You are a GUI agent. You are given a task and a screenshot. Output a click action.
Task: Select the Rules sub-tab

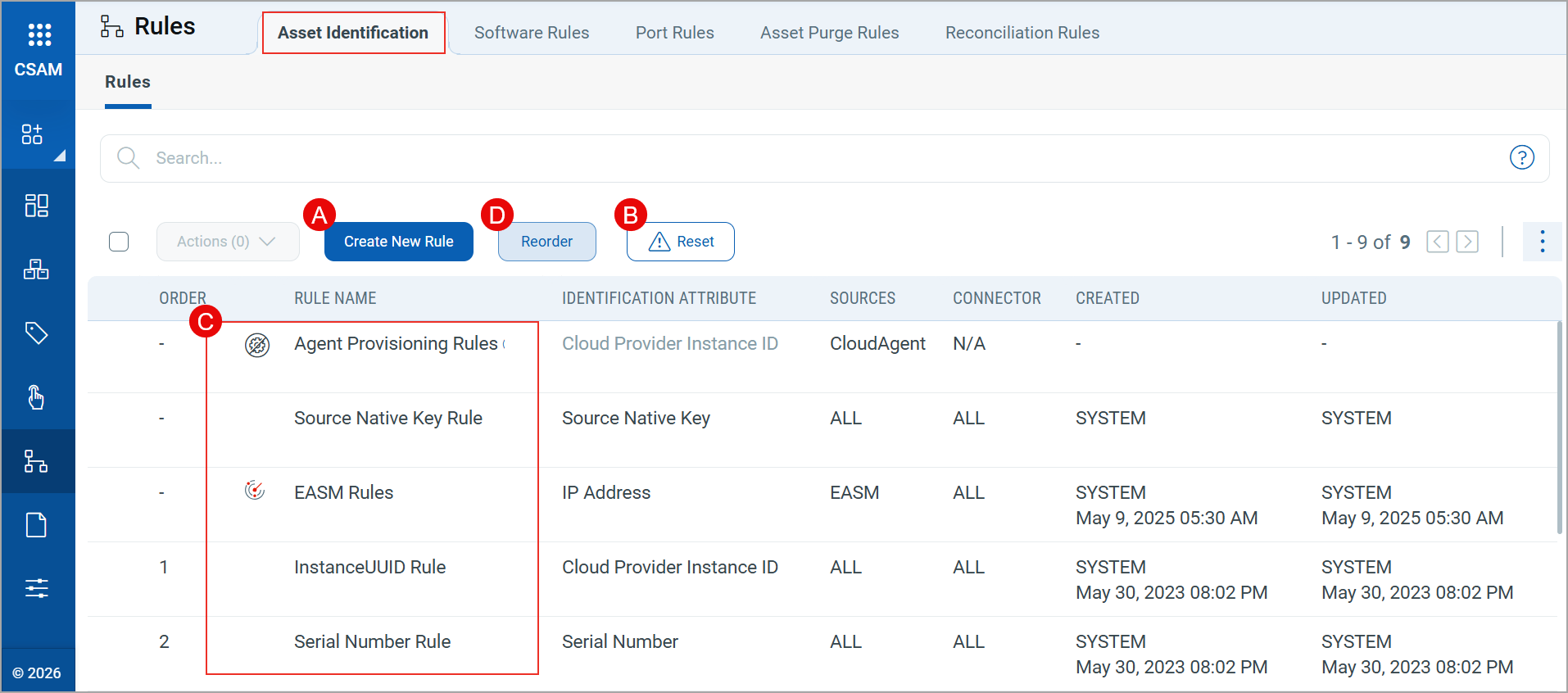click(128, 82)
